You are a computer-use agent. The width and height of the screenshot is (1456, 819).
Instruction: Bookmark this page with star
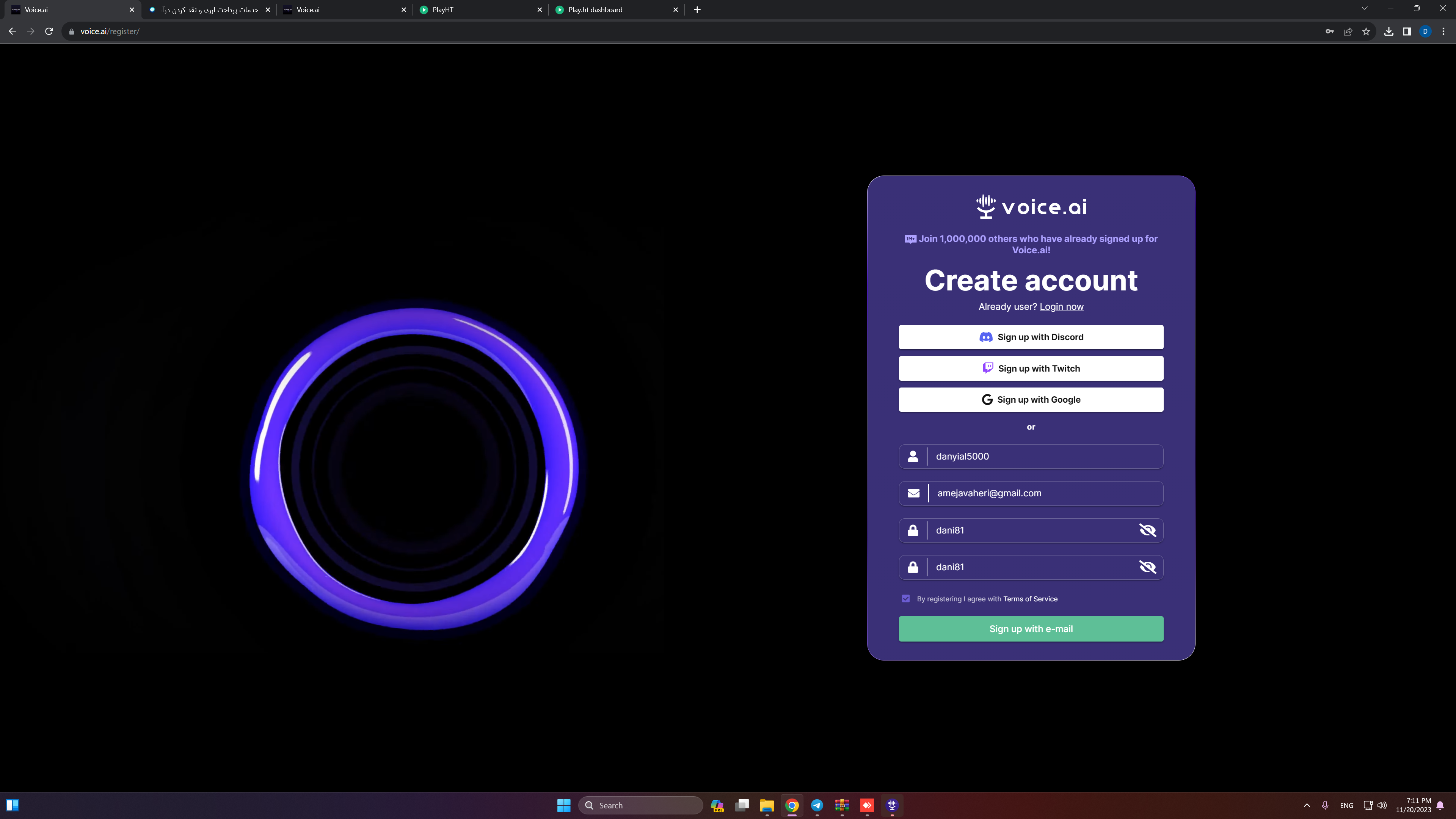click(x=1366, y=31)
